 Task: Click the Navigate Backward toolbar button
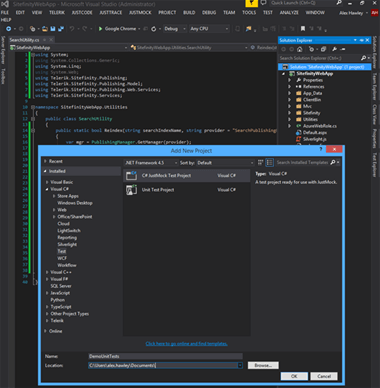[x=9, y=29]
